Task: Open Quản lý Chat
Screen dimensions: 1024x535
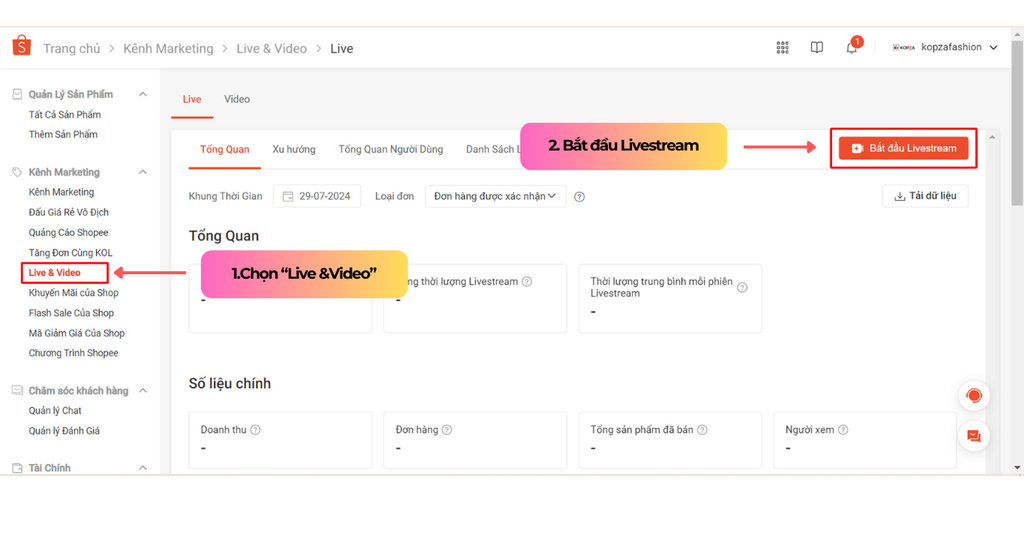Action: pyautogui.click(x=55, y=411)
